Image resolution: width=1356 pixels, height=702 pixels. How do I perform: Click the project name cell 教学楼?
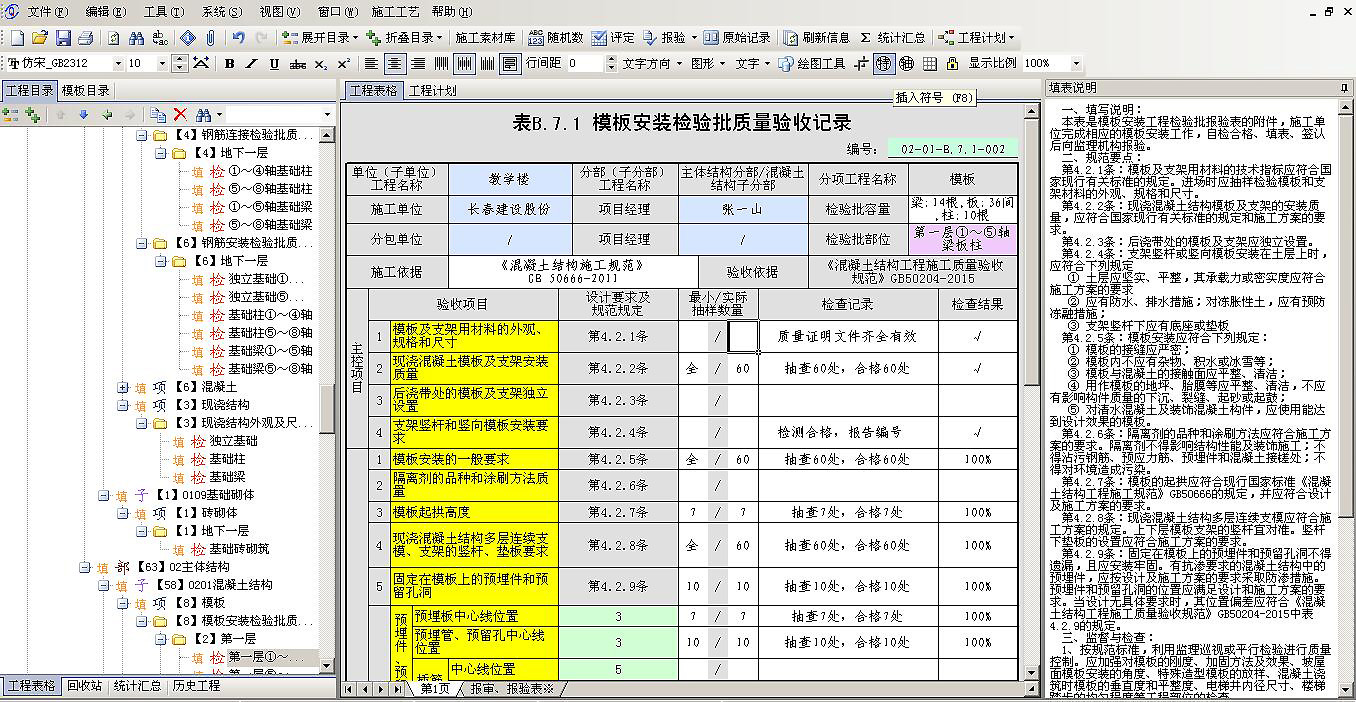coord(509,179)
